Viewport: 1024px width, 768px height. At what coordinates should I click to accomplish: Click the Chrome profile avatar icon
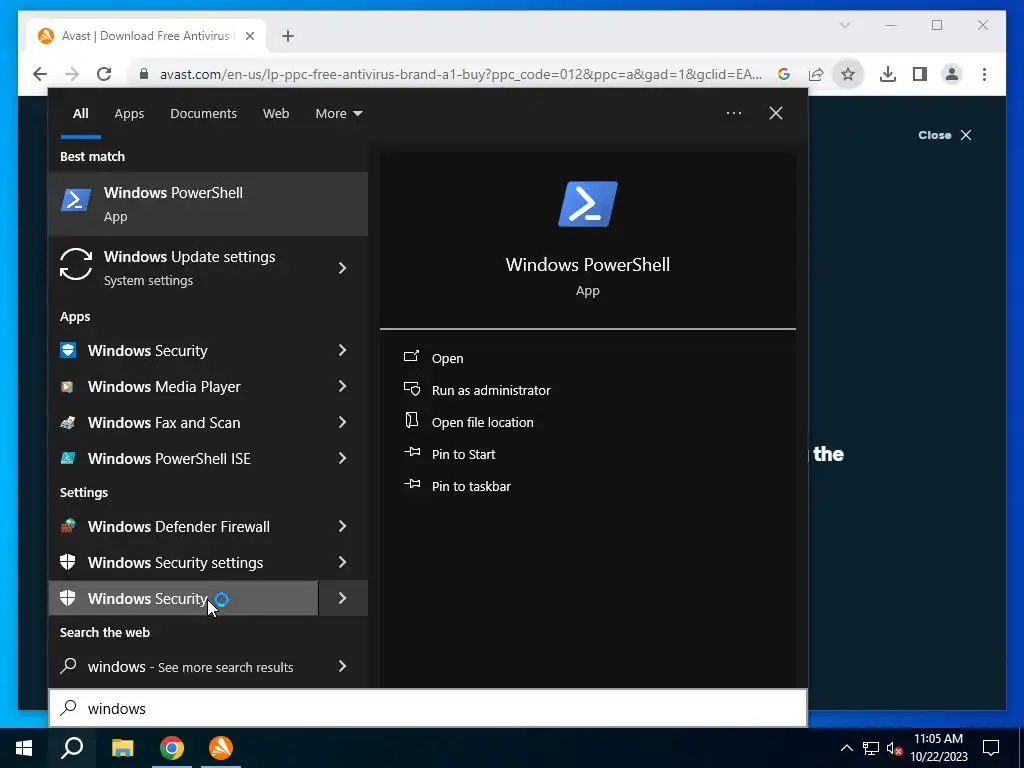952,74
